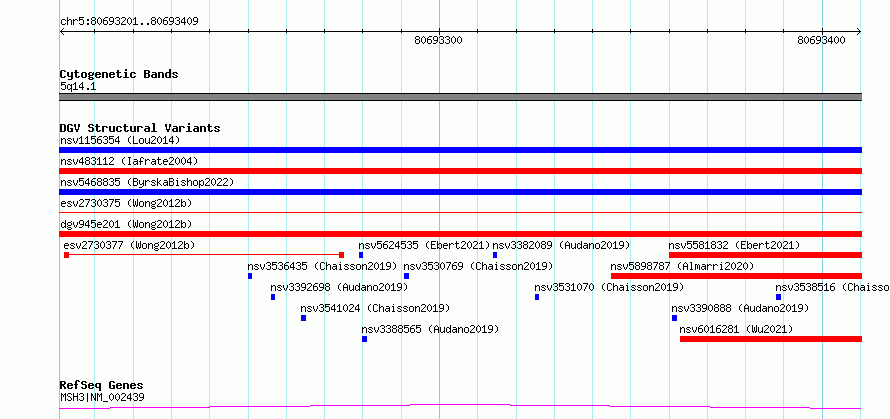Click the blue marker under nsv5624535
The width and height of the screenshot is (890, 419).
(361, 255)
